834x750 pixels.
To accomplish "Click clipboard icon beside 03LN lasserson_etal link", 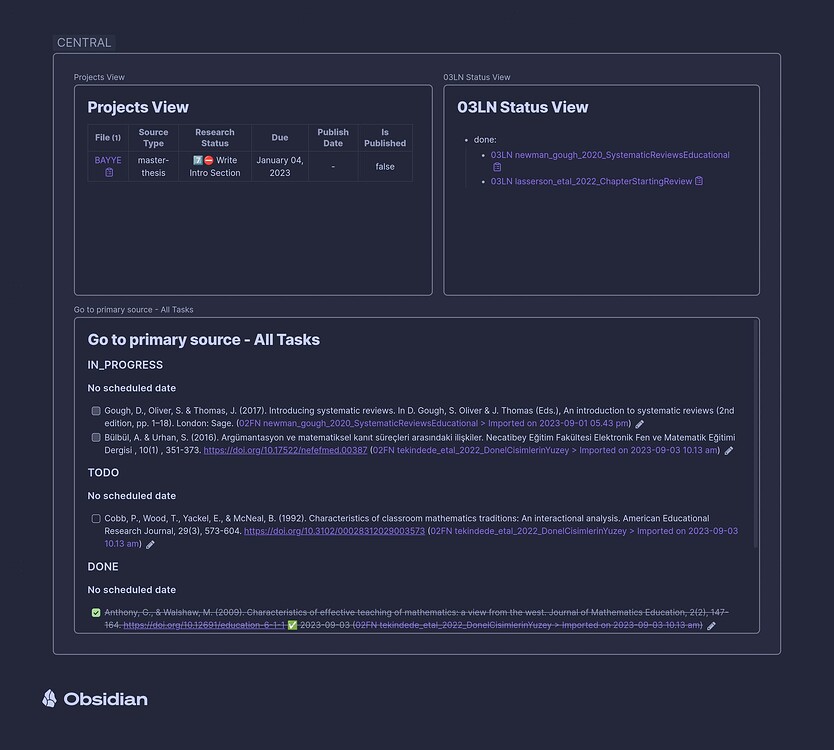I will (x=699, y=181).
